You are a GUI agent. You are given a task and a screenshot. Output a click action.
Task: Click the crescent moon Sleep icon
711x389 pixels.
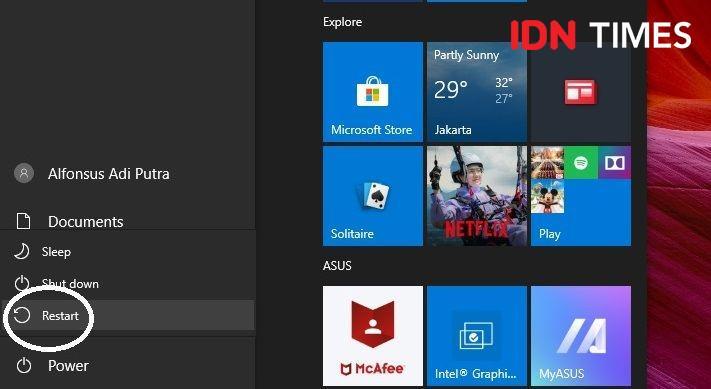(21, 252)
